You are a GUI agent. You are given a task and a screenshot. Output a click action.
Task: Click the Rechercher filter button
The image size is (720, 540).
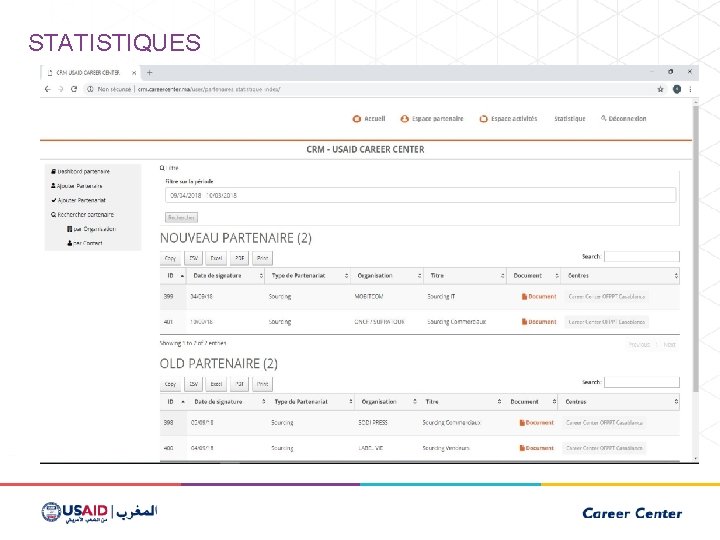[181, 217]
